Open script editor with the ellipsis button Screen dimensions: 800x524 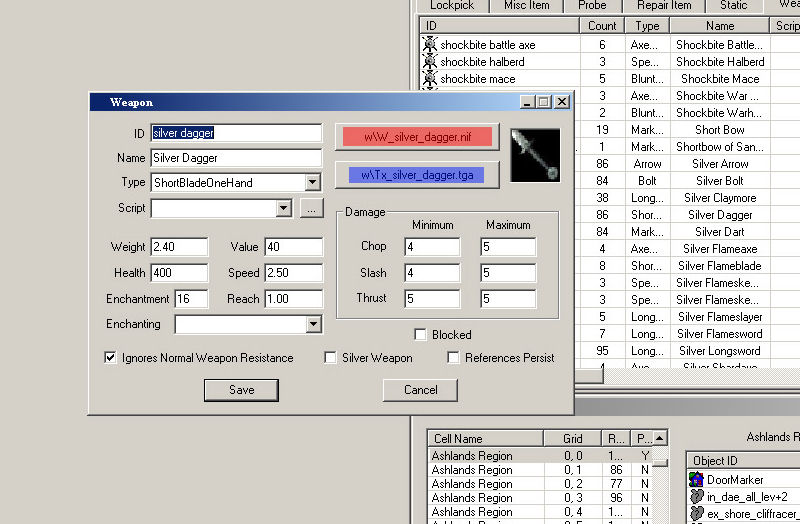(x=312, y=208)
